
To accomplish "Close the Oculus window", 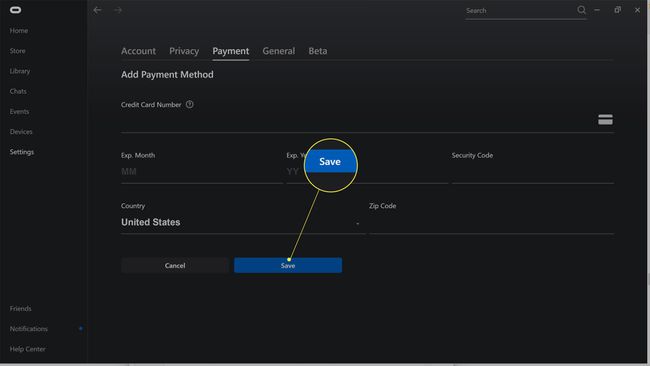I will coord(637,10).
